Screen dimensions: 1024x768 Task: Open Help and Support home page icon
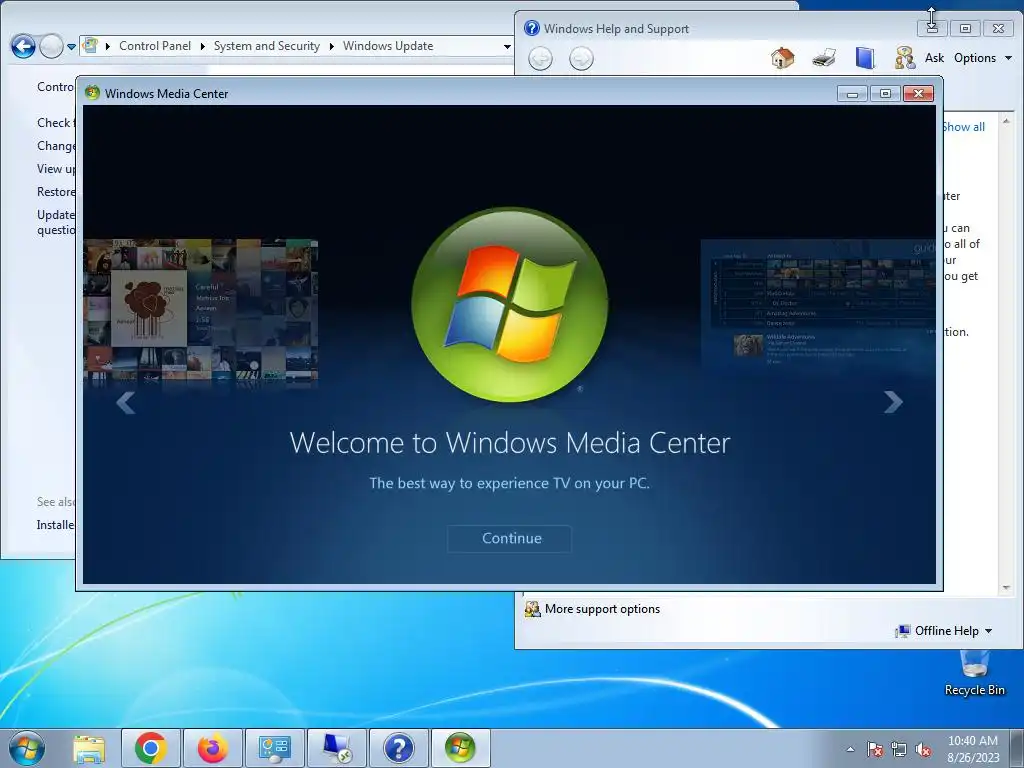click(782, 58)
